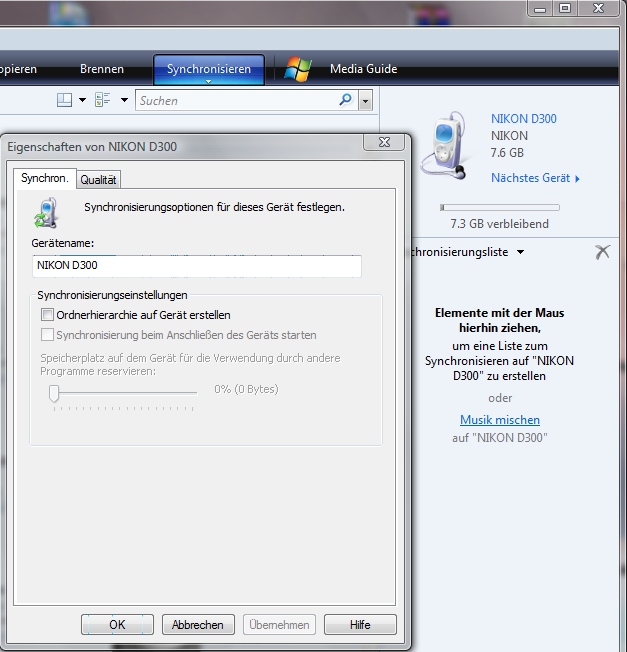Open the view options dropdown arrow
The height and width of the screenshot is (652, 627).
124,100
